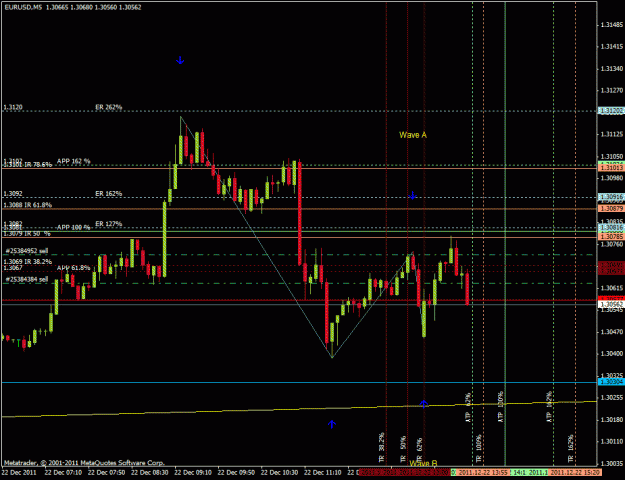Click the 'ER 162%' level label
Screen dimensions: 625x480
[108, 194]
